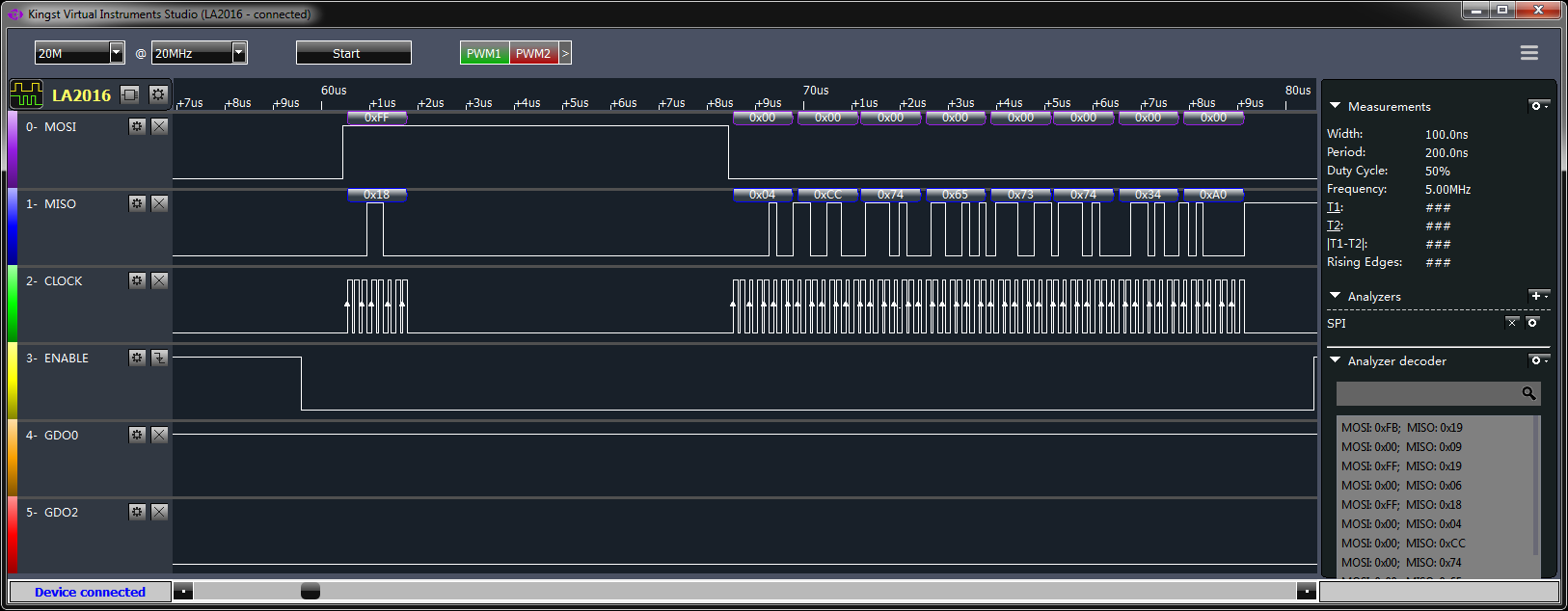Remove the SPI analyzer
Viewport: 1568px width, 611px height.
[x=1512, y=323]
